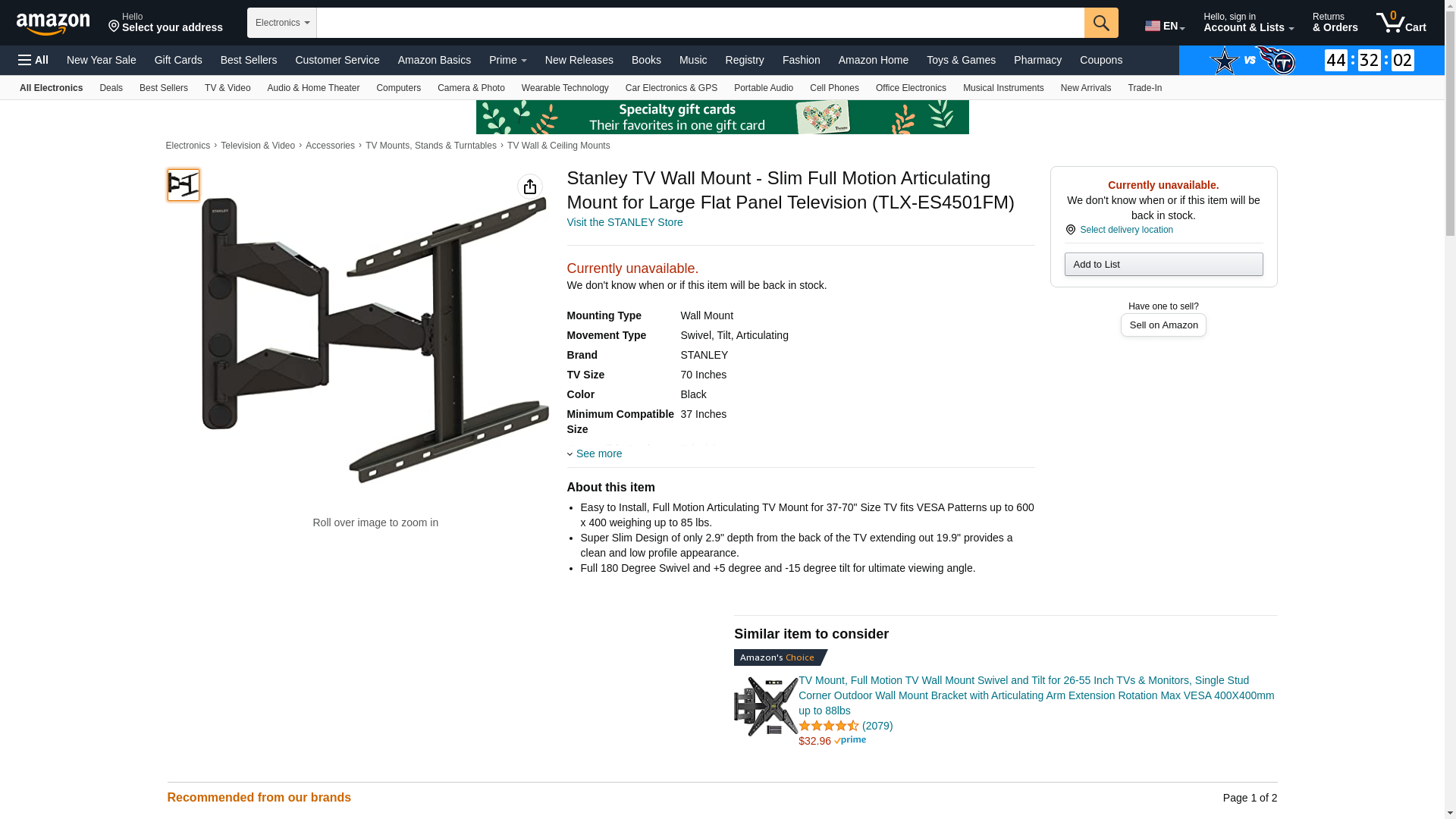Click the Add to List button
1456x819 pixels.
coord(1163,264)
